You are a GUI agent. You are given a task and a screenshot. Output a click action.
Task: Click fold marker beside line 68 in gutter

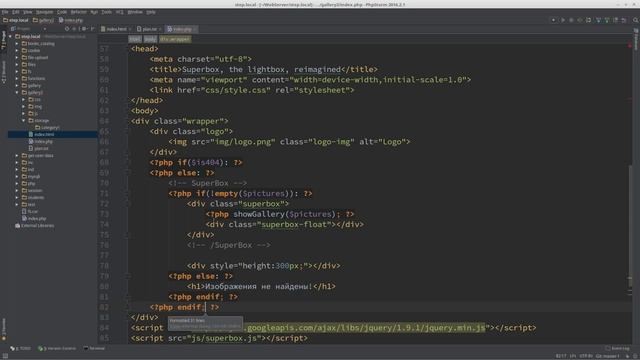[x=127, y=162]
